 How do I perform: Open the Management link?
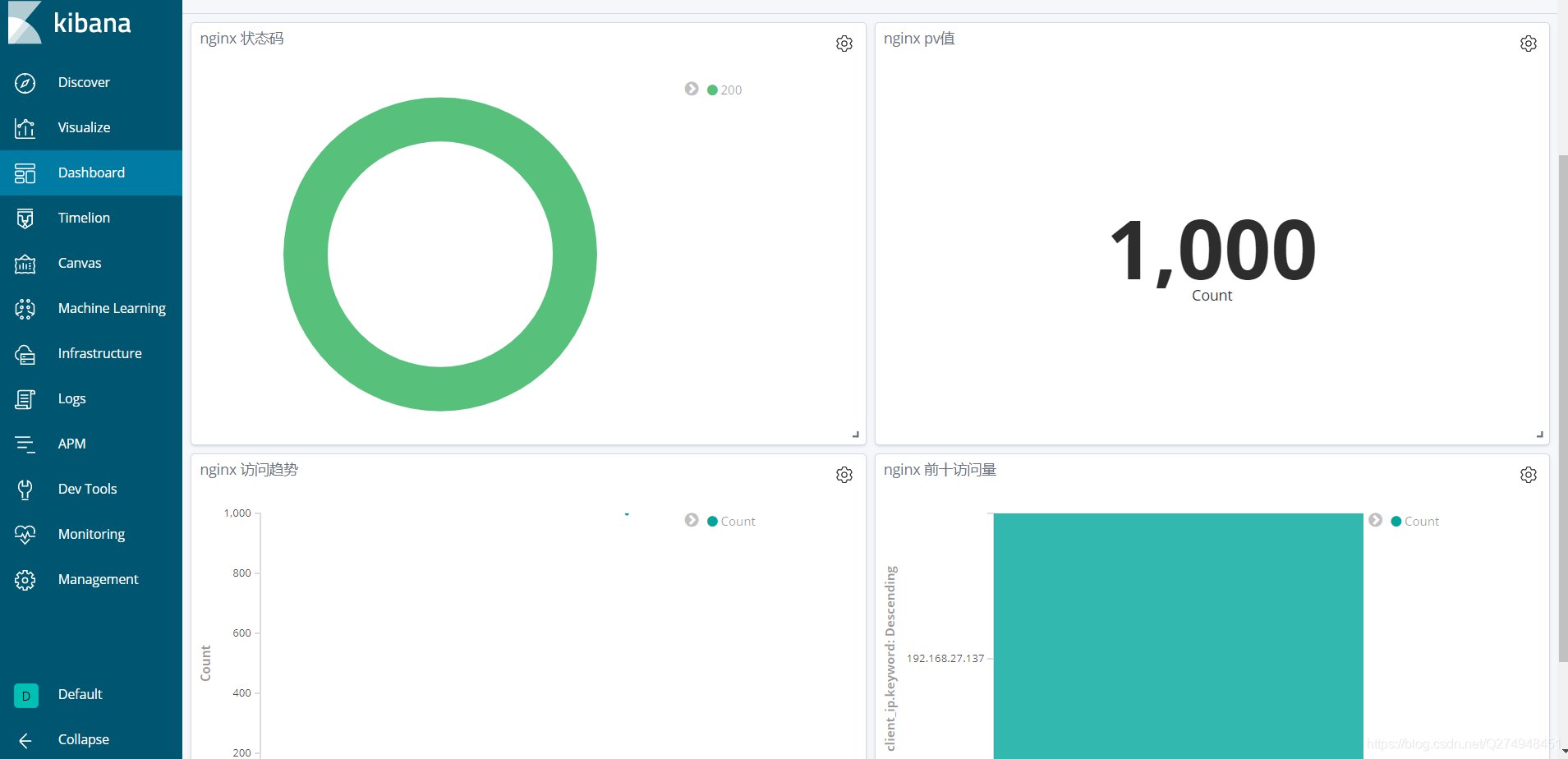click(x=98, y=579)
